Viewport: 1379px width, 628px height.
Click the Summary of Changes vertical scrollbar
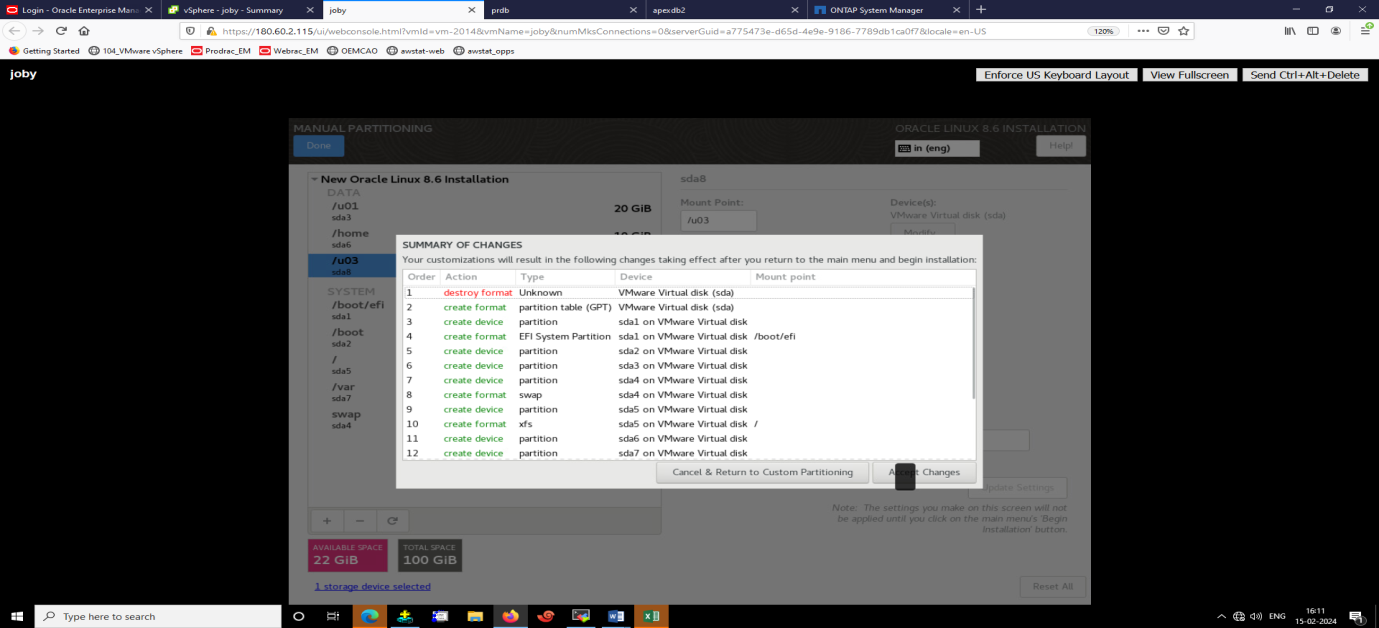975,343
